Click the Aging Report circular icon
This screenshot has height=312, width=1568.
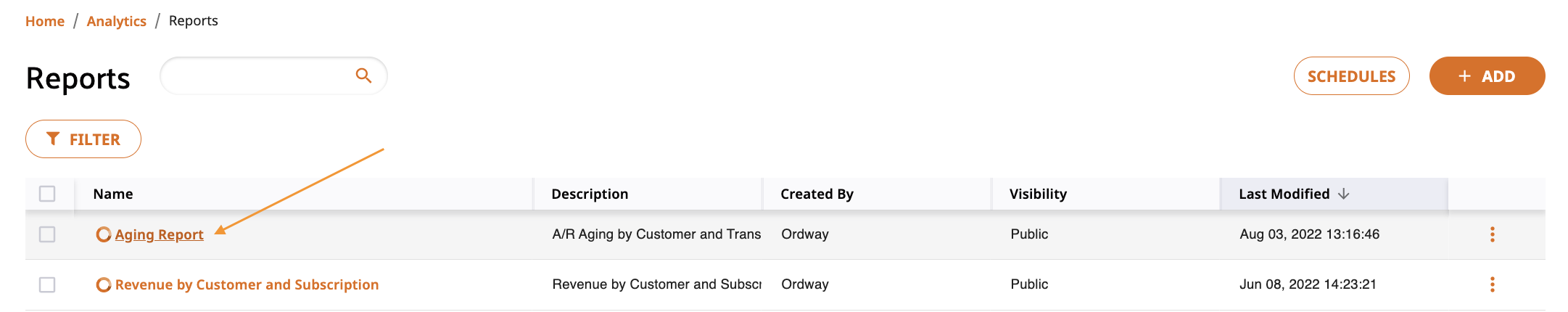click(104, 234)
